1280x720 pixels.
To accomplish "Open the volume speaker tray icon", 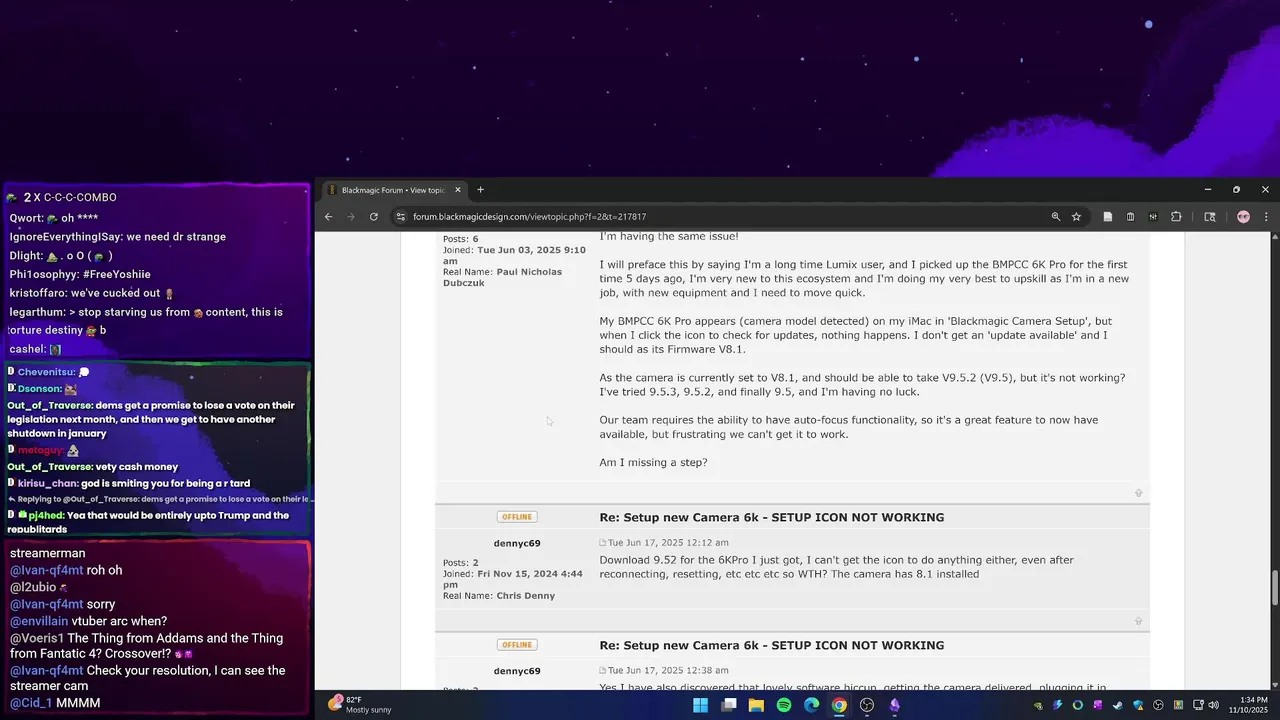I will click(x=1213, y=705).
